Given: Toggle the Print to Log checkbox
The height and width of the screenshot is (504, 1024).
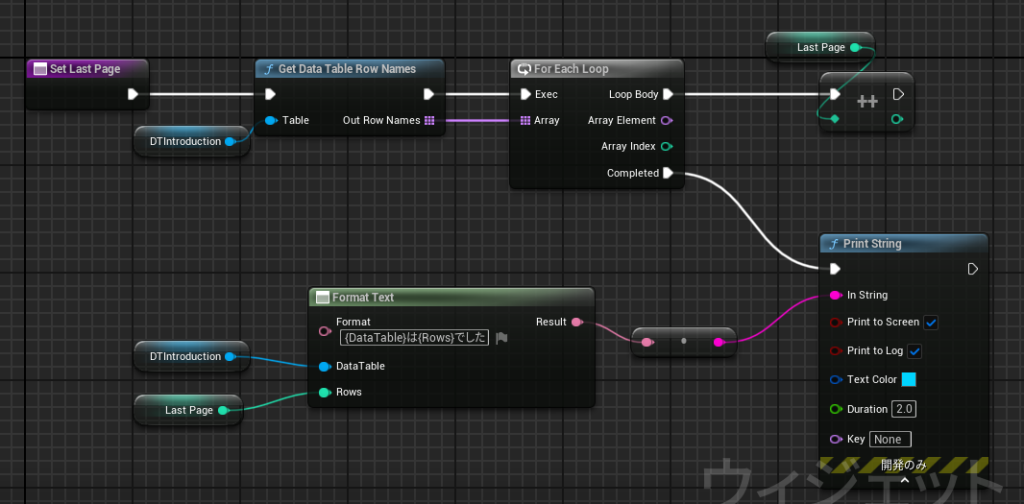Looking at the screenshot, I should [915, 351].
